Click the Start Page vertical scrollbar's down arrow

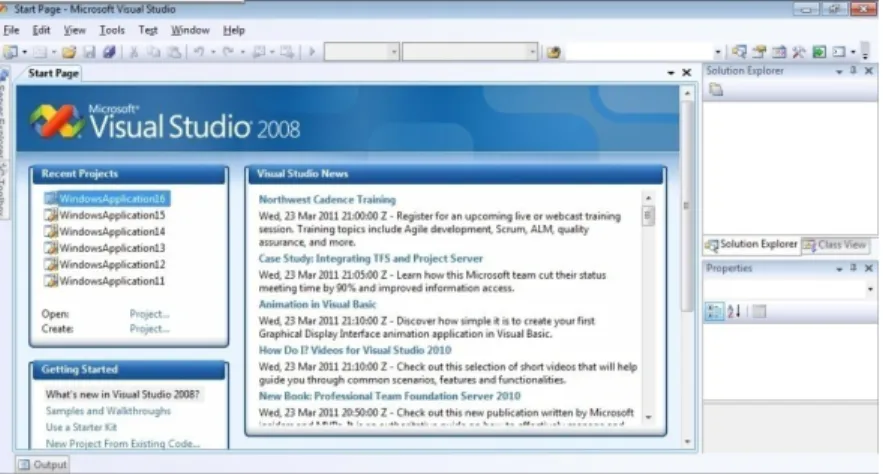click(x=687, y=442)
